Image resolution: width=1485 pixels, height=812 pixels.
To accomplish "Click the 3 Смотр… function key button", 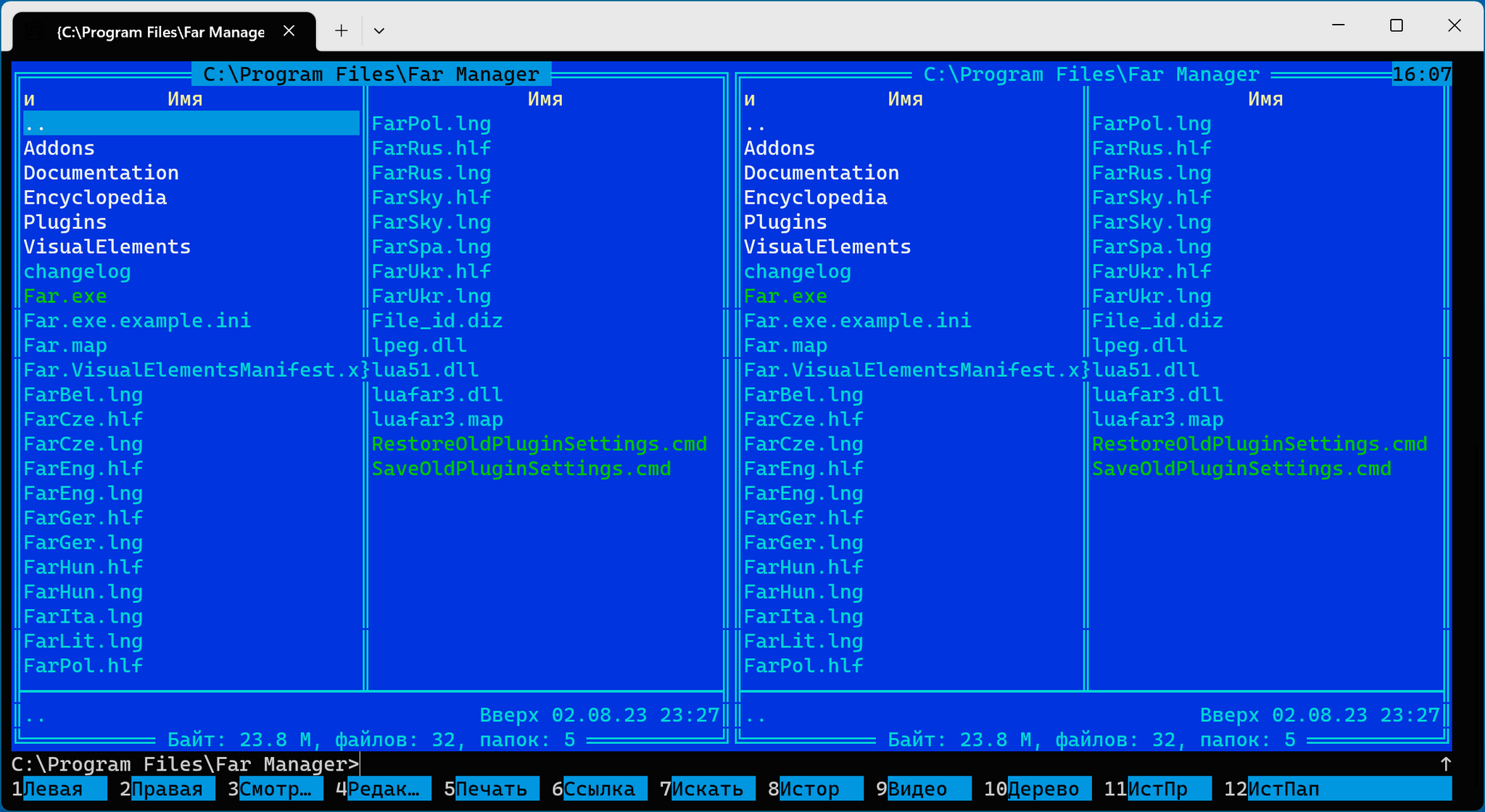I will click(276, 789).
